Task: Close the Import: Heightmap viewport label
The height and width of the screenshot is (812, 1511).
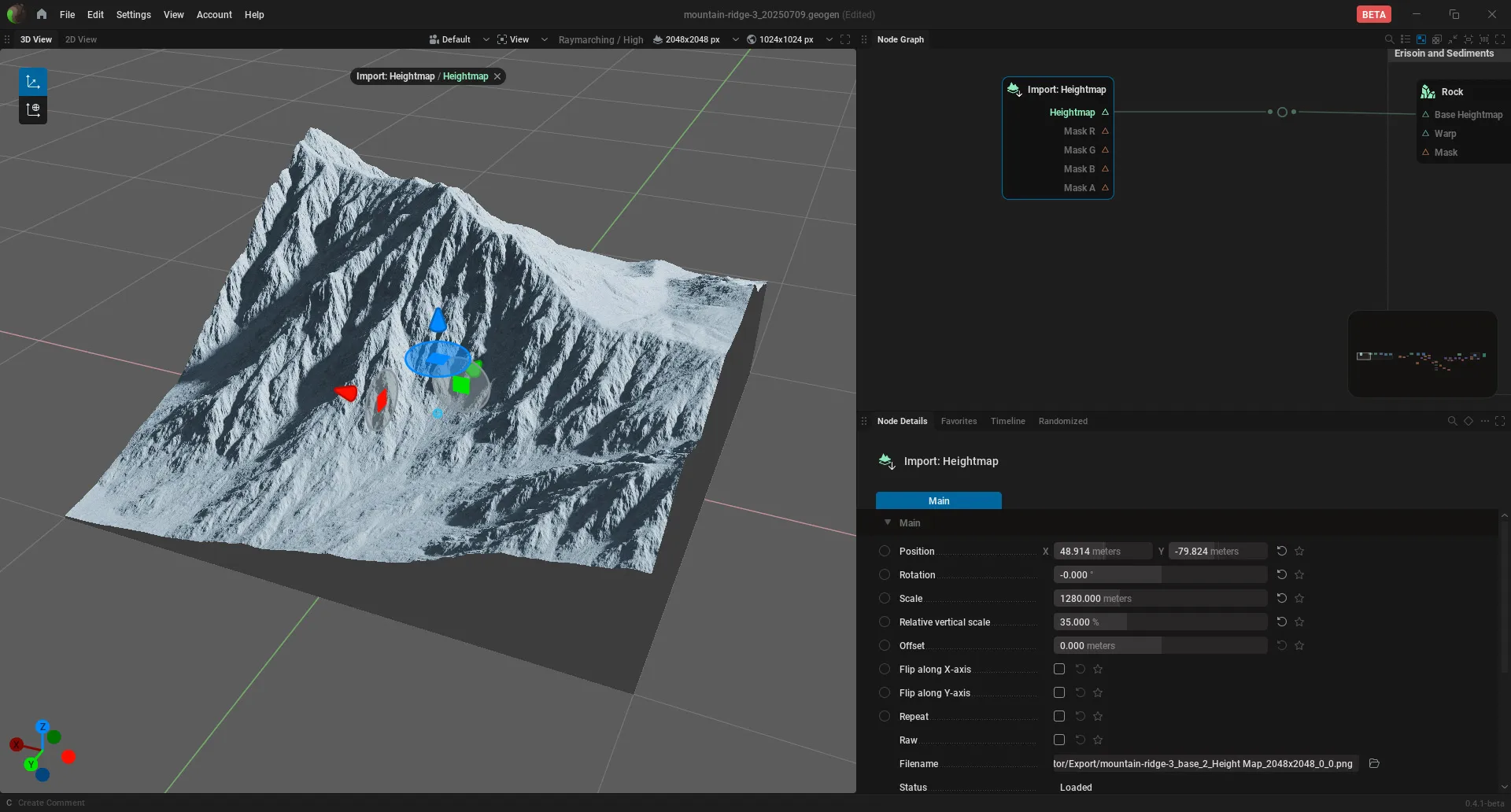Action: pos(497,76)
